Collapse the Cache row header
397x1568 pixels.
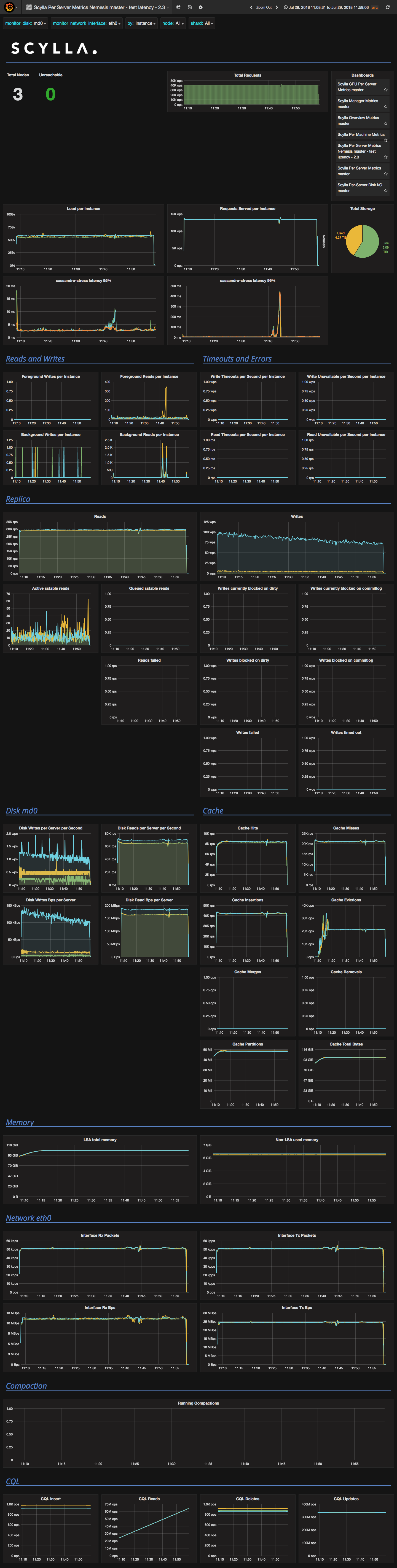click(x=213, y=810)
